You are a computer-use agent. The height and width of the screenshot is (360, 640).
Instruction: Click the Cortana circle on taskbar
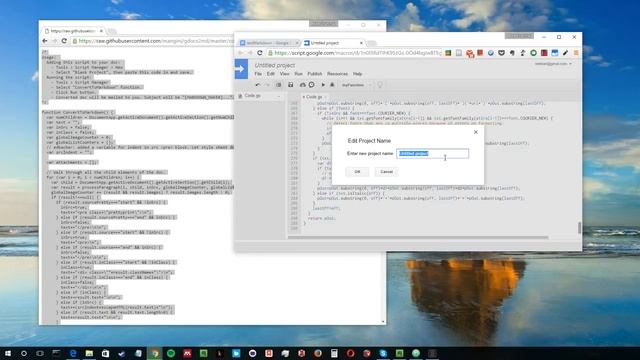click(x=24, y=353)
